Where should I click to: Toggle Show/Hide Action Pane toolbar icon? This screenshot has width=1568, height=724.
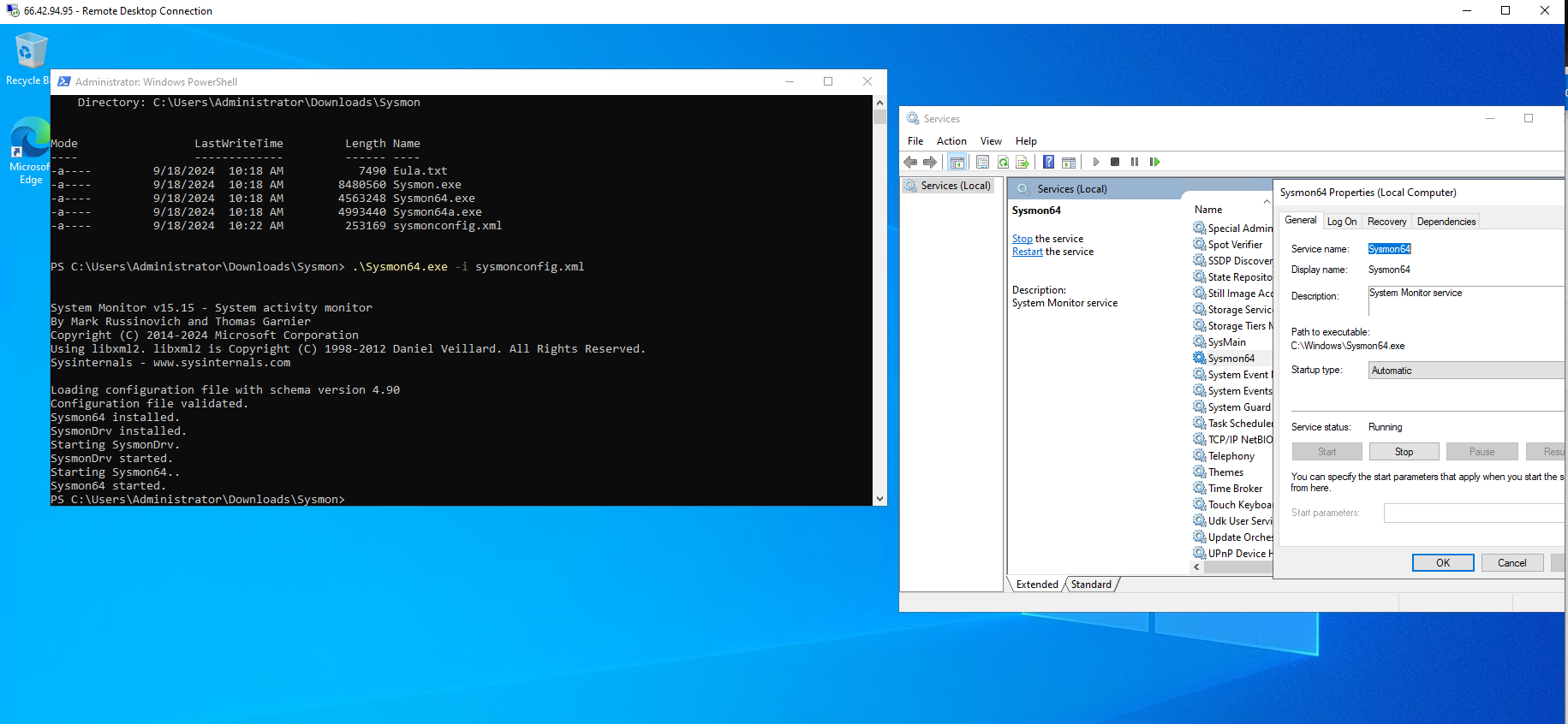(1069, 162)
